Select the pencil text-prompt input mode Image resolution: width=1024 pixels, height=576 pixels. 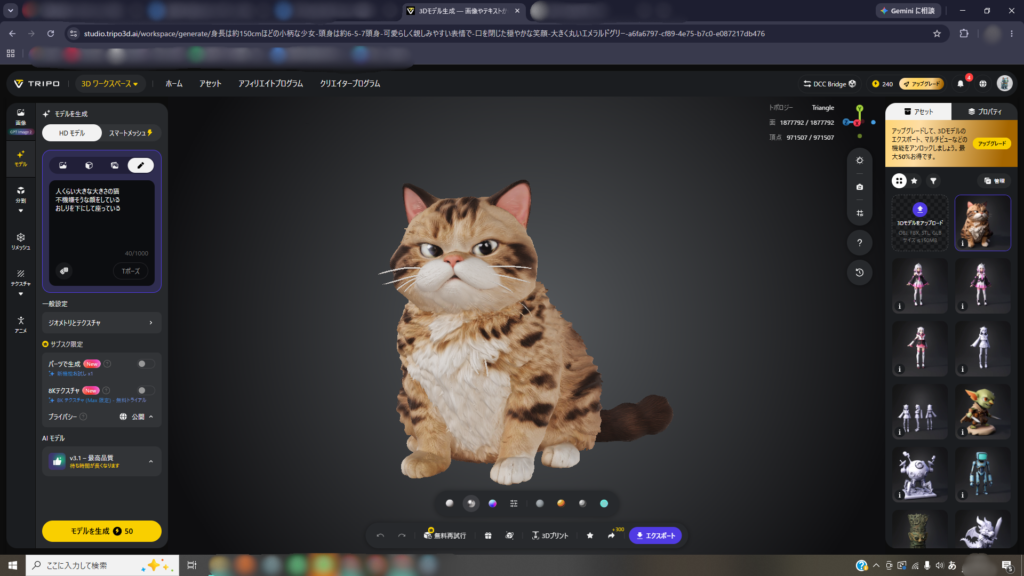140,165
